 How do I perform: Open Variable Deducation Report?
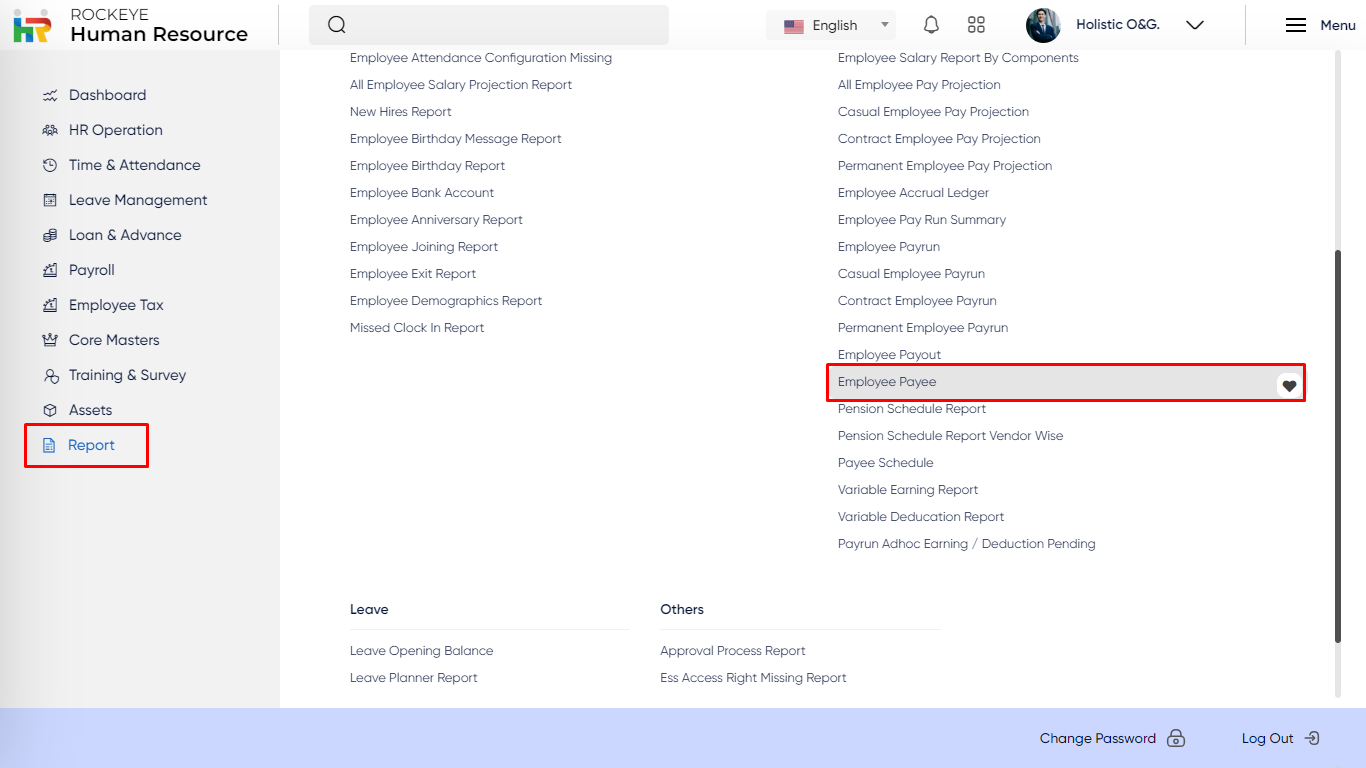coord(921,517)
